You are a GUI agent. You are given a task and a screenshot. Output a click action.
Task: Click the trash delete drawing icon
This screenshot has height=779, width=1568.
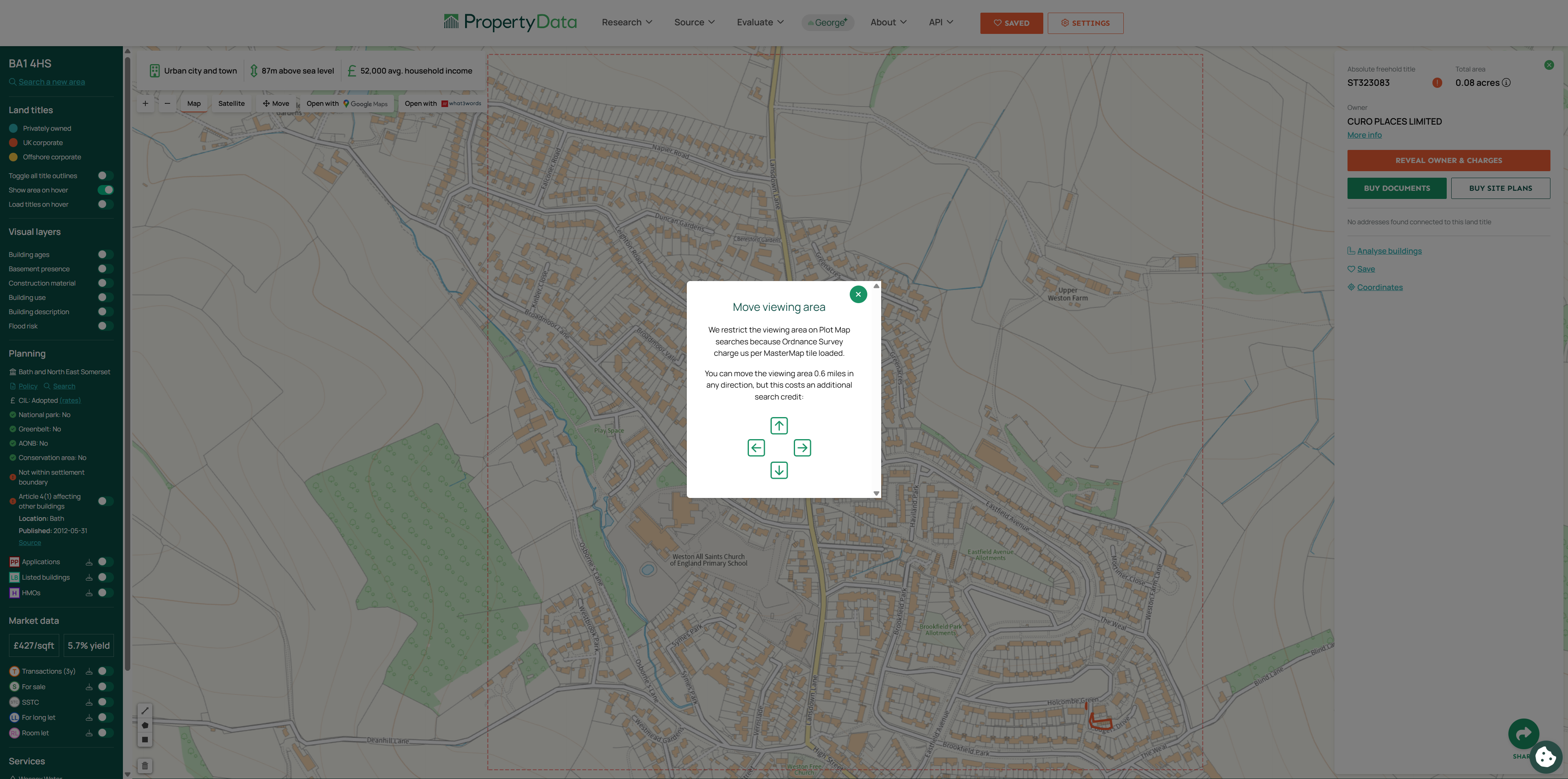(145, 766)
